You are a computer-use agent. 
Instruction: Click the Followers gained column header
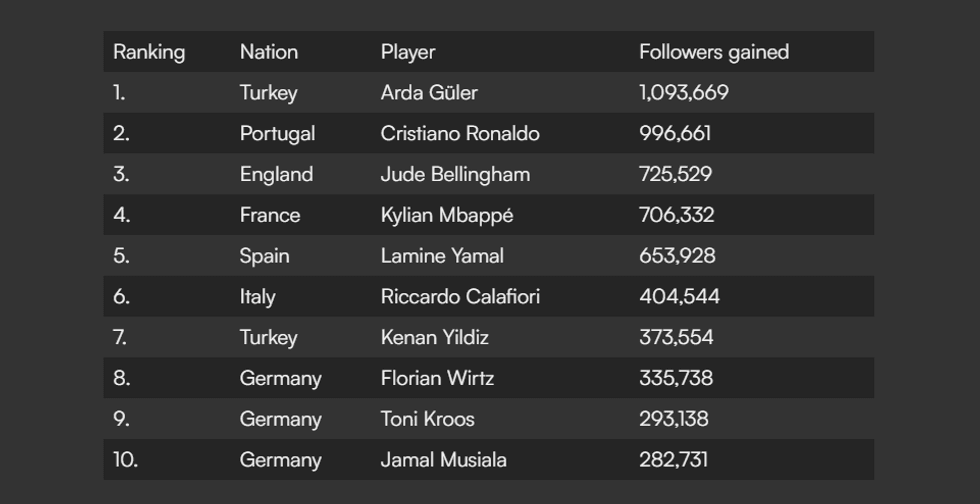tap(714, 52)
